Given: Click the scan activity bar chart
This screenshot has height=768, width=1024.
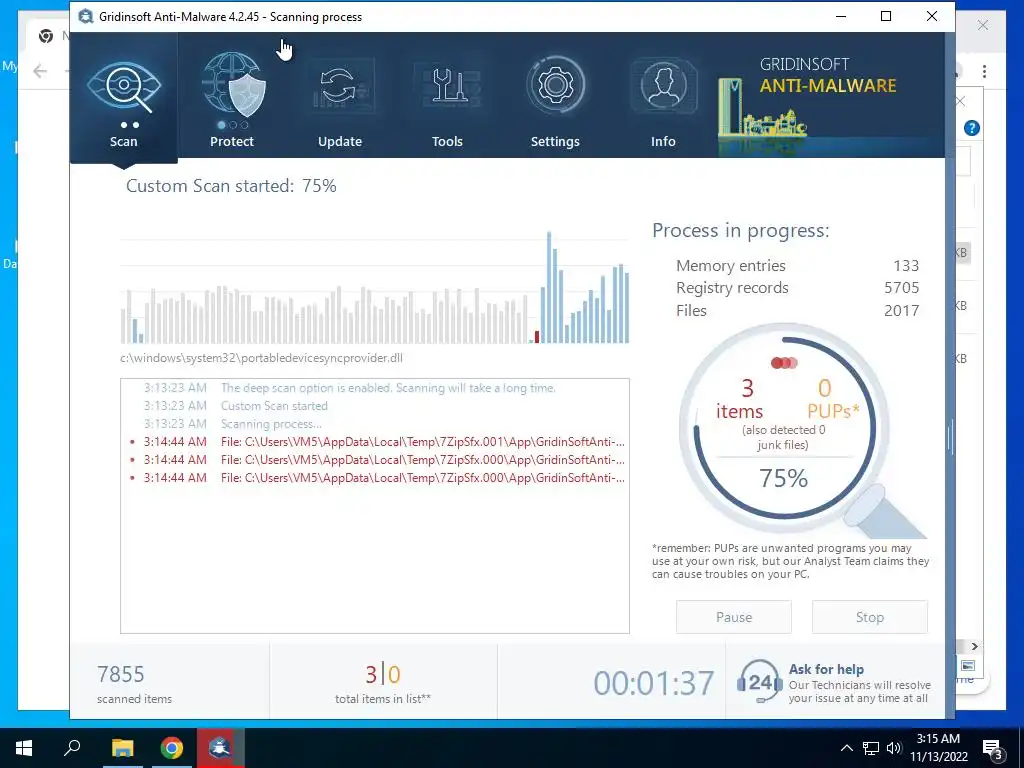Looking at the screenshot, I should (375, 287).
